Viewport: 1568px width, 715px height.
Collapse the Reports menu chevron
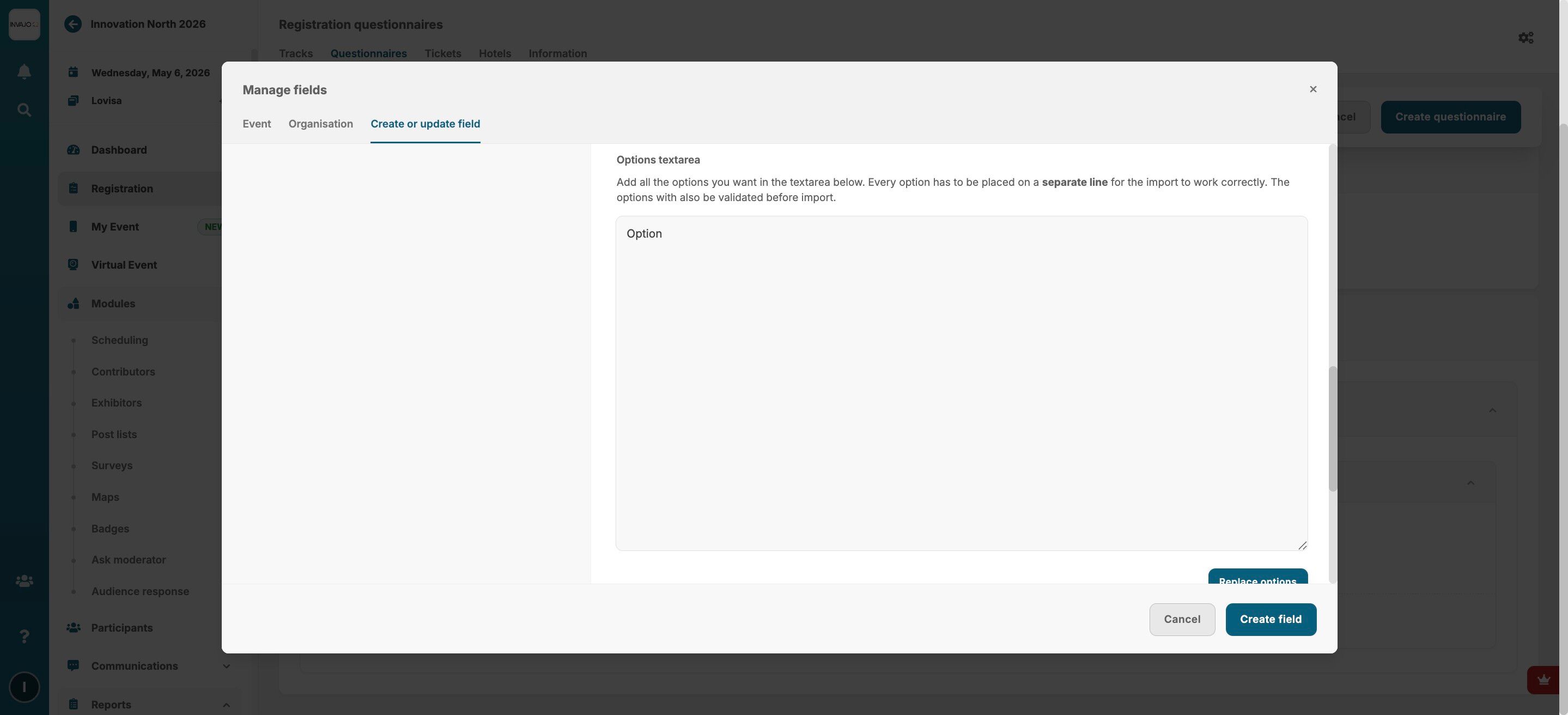click(226, 705)
